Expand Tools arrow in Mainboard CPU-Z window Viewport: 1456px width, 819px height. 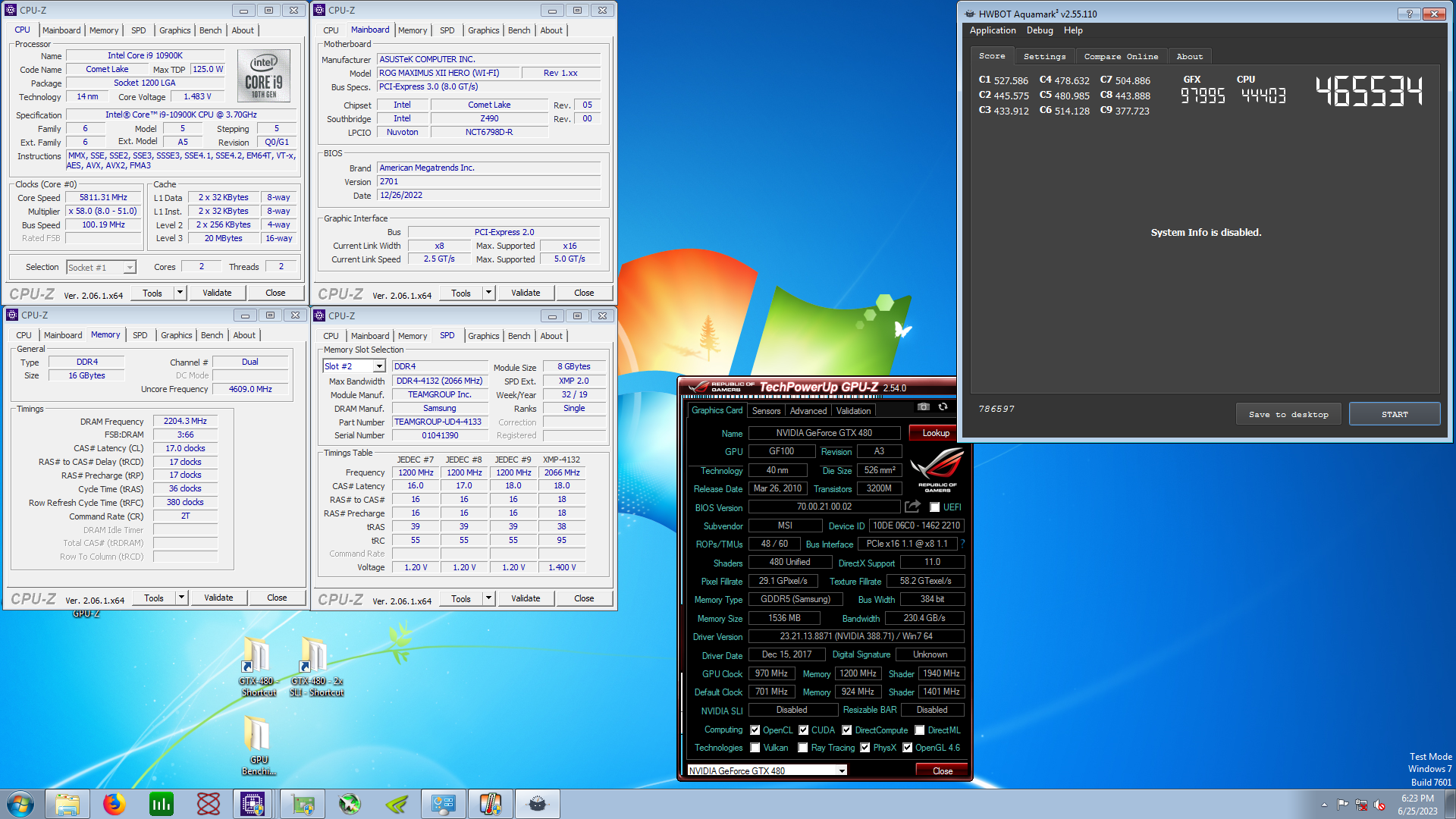pyautogui.click(x=488, y=293)
